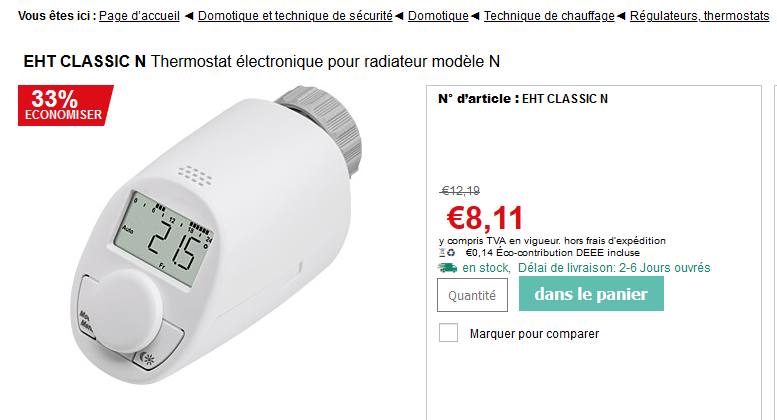Click the struck-through €12,19 price
The width and height of the screenshot is (777, 420).
click(460, 191)
